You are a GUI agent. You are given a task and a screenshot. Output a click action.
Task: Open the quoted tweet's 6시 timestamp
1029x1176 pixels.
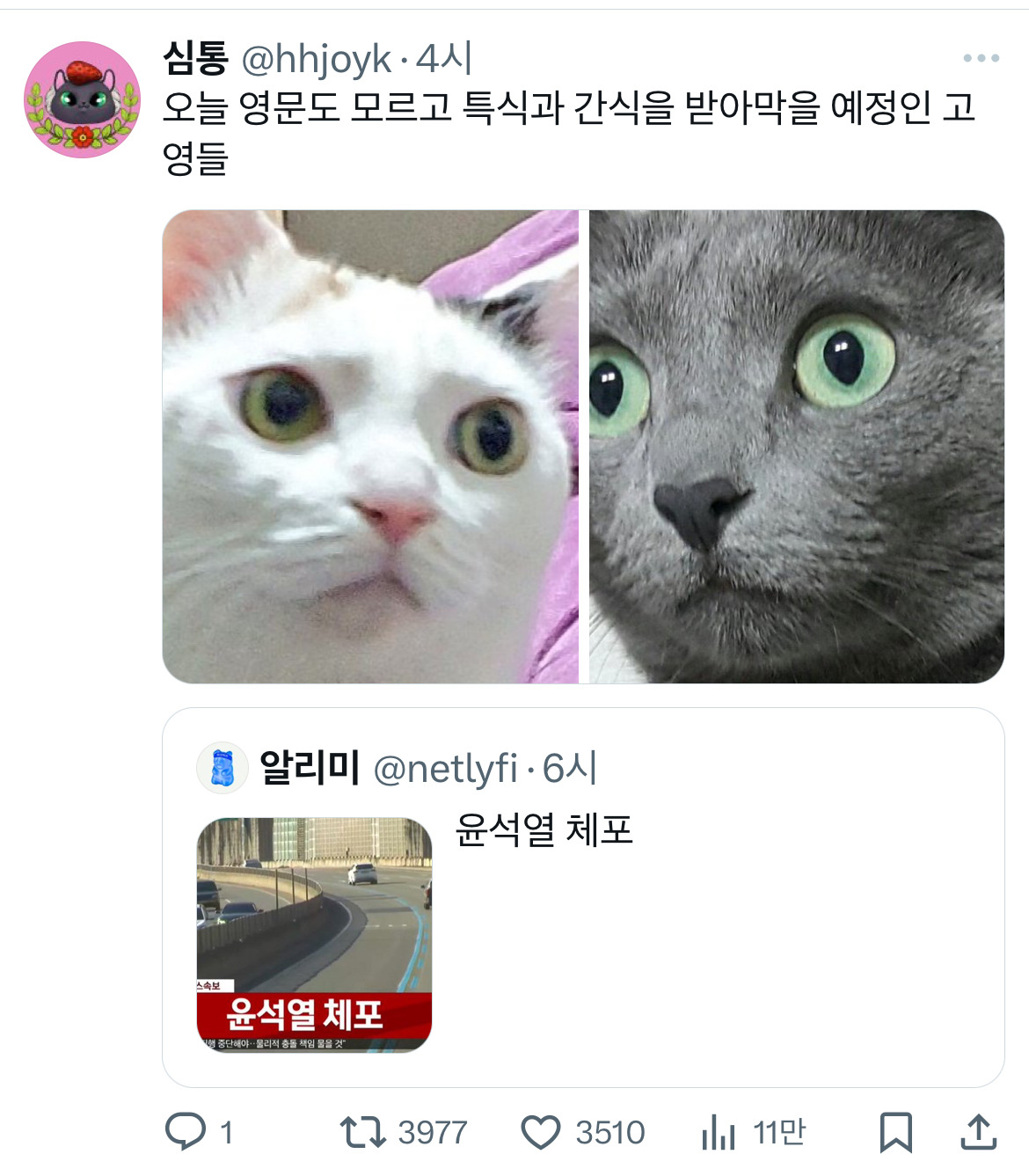[570, 768]
